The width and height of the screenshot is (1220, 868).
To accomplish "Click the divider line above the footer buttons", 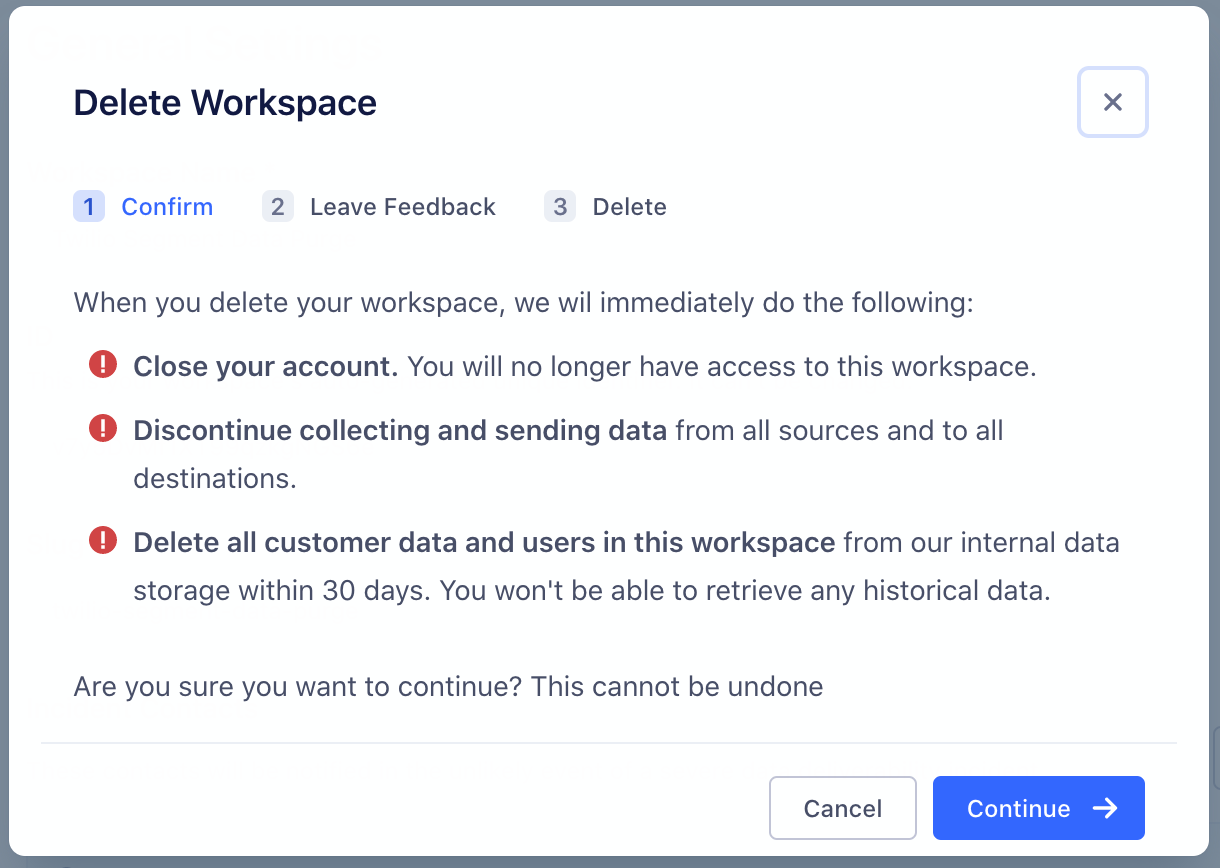I will pyautogui.click(x=610, y=743).
